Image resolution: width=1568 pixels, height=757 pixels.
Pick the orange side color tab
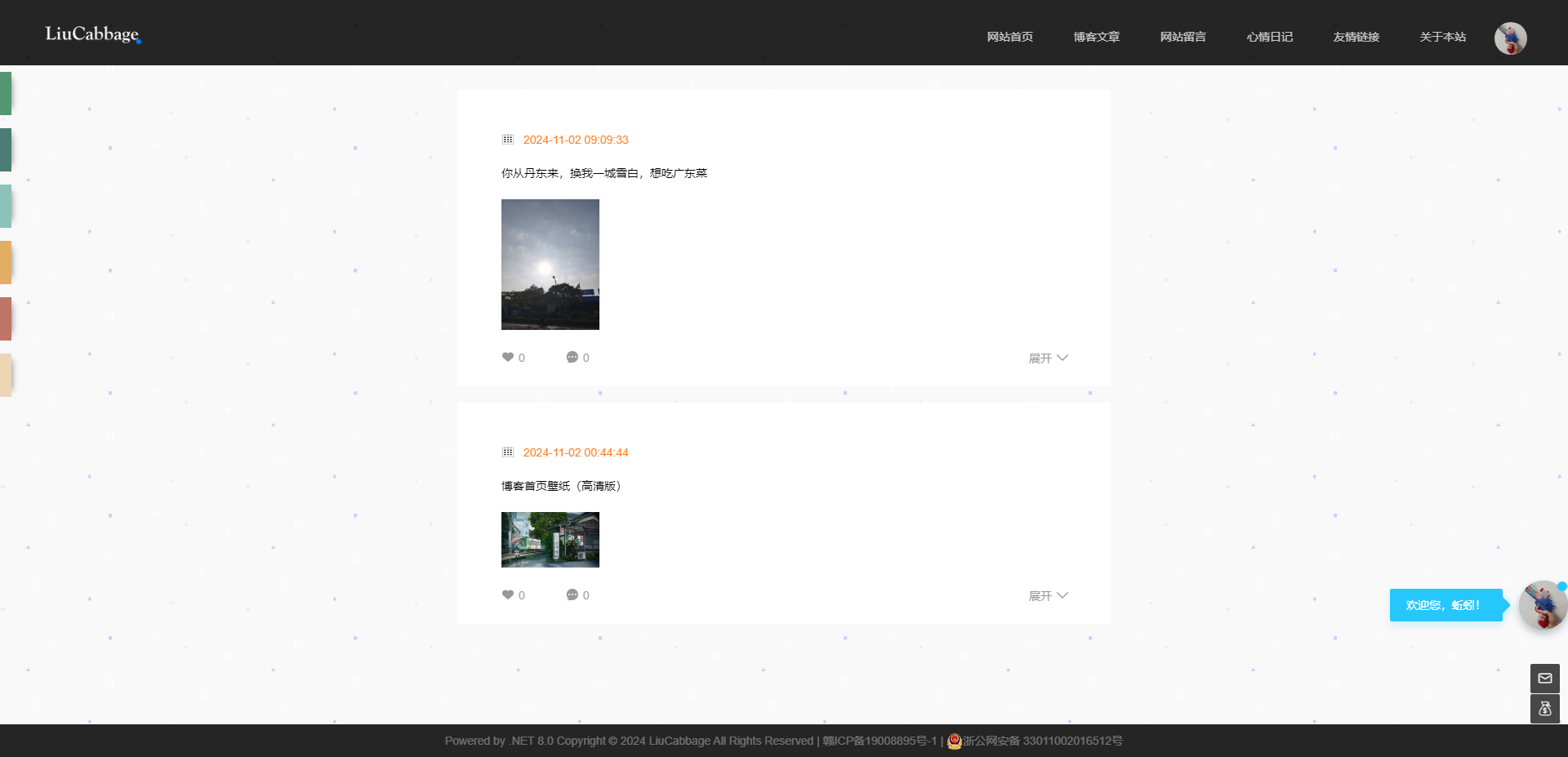(x=6, y=262)
